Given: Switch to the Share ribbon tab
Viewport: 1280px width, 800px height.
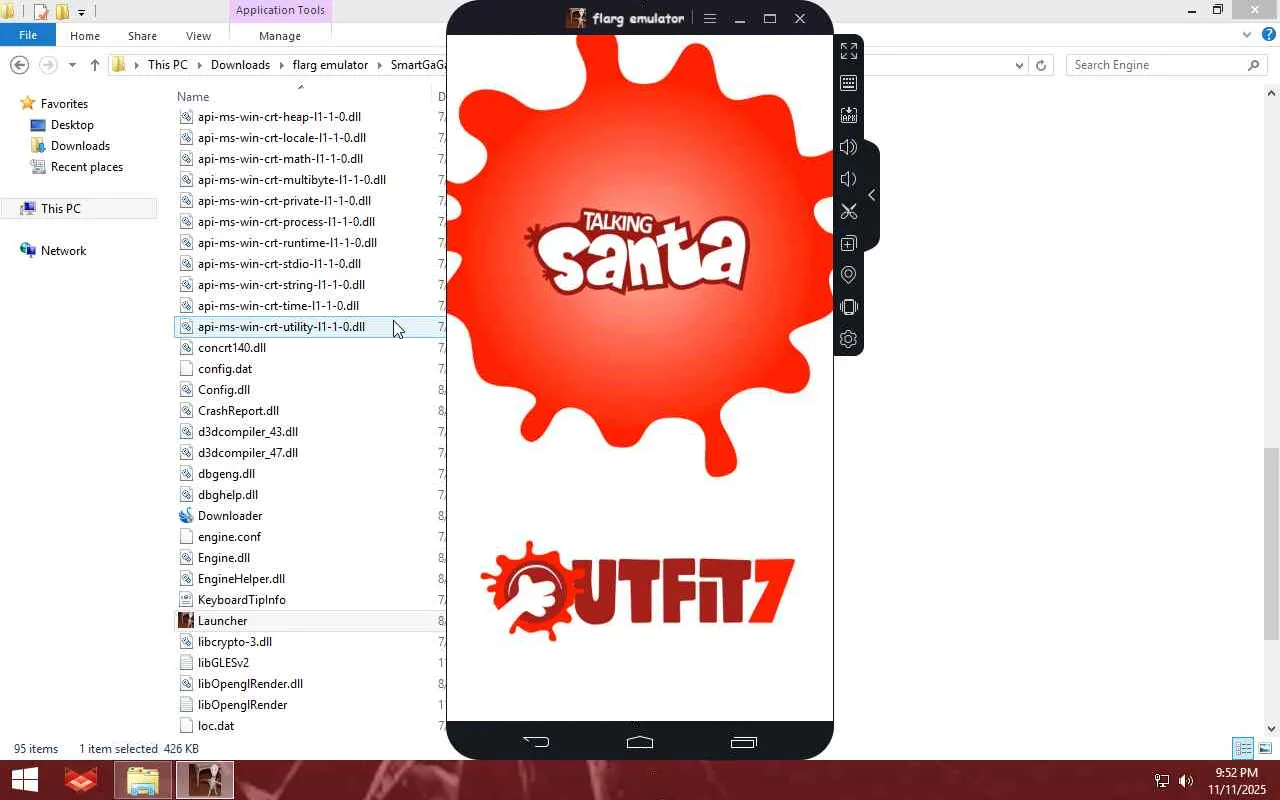Looking at the screenshot, I should 142,36.
